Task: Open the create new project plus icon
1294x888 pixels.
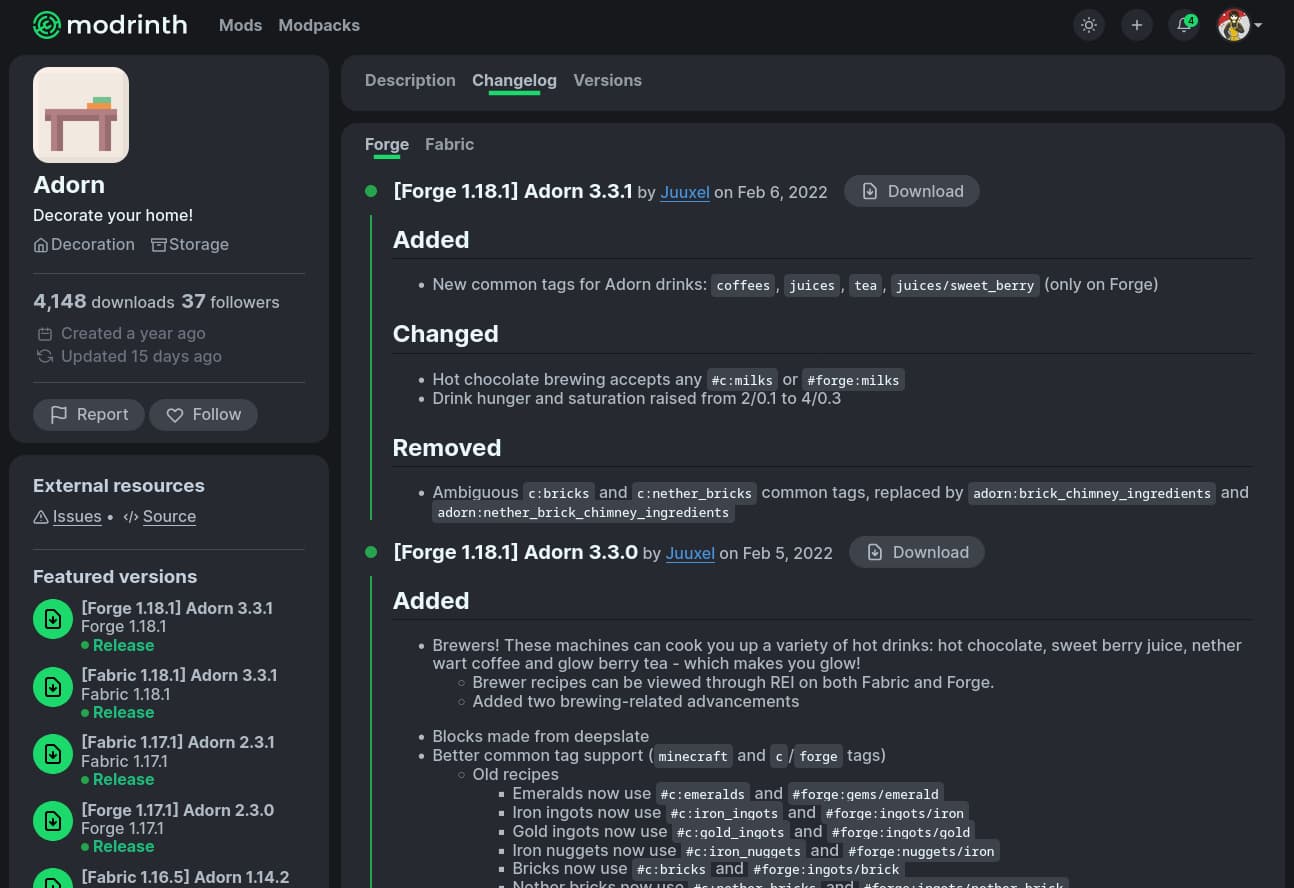Action: (1136, 25)
